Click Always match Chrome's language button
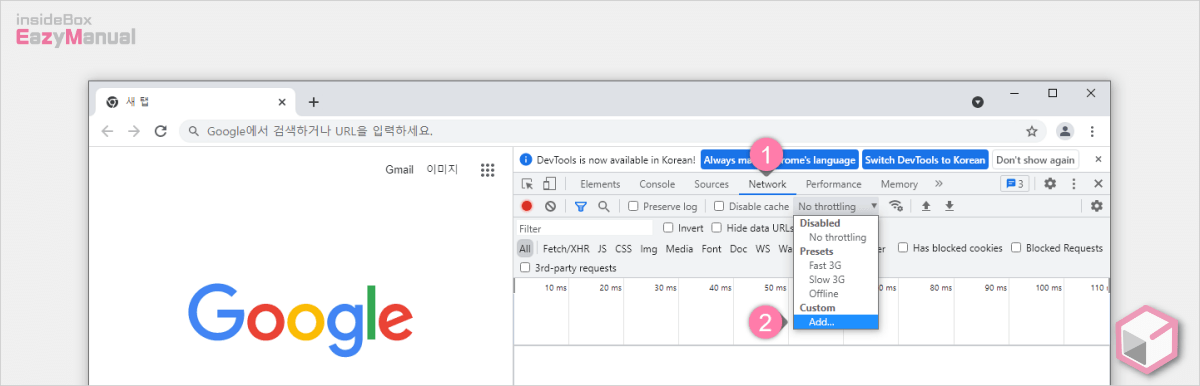 pyautogui.click(x=779, y=160)
